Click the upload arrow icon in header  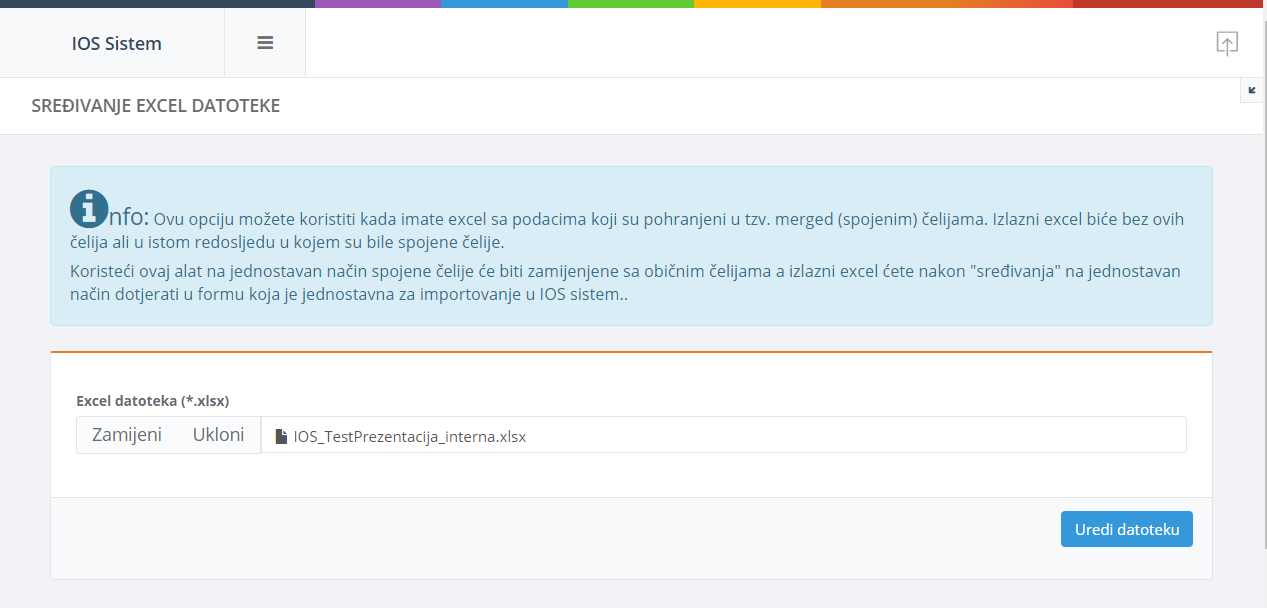coord(1227,43)
